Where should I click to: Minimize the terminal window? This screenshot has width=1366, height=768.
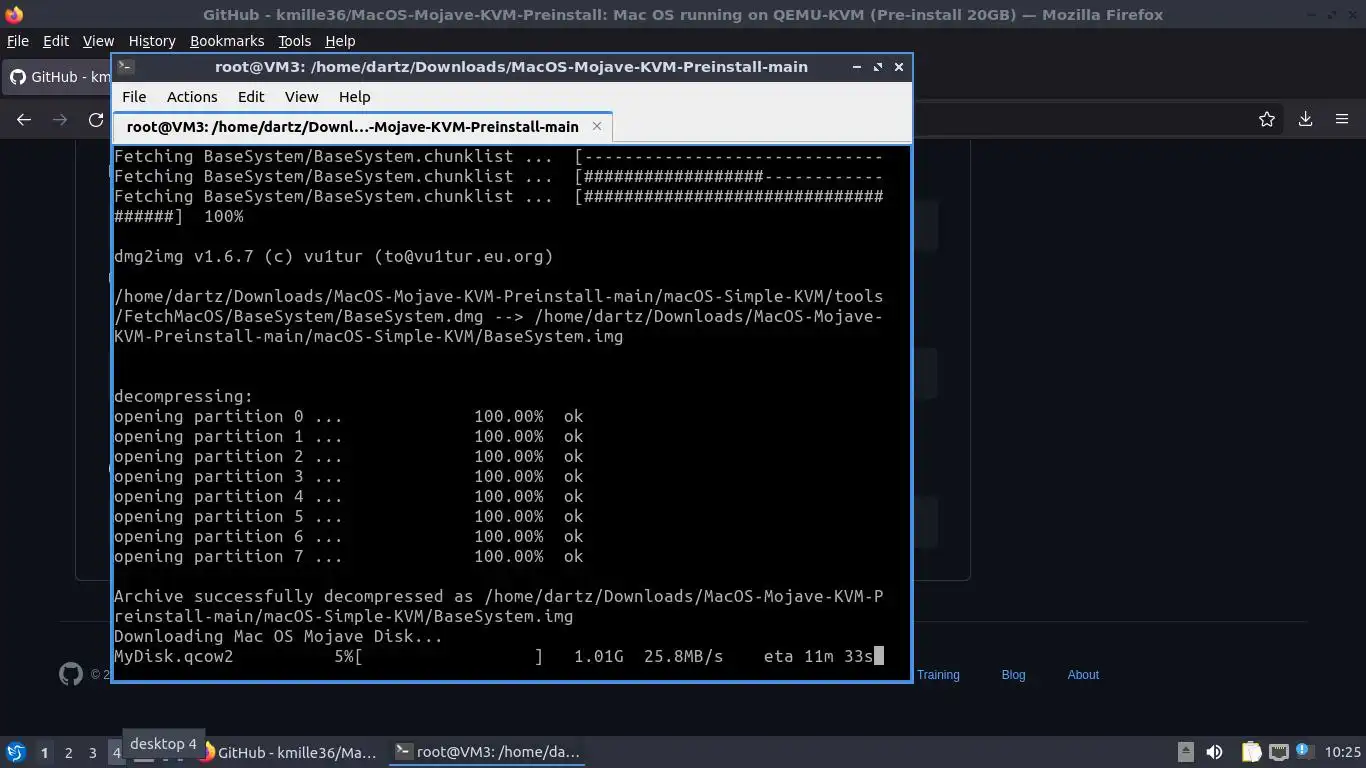click(x=857, y=67)
